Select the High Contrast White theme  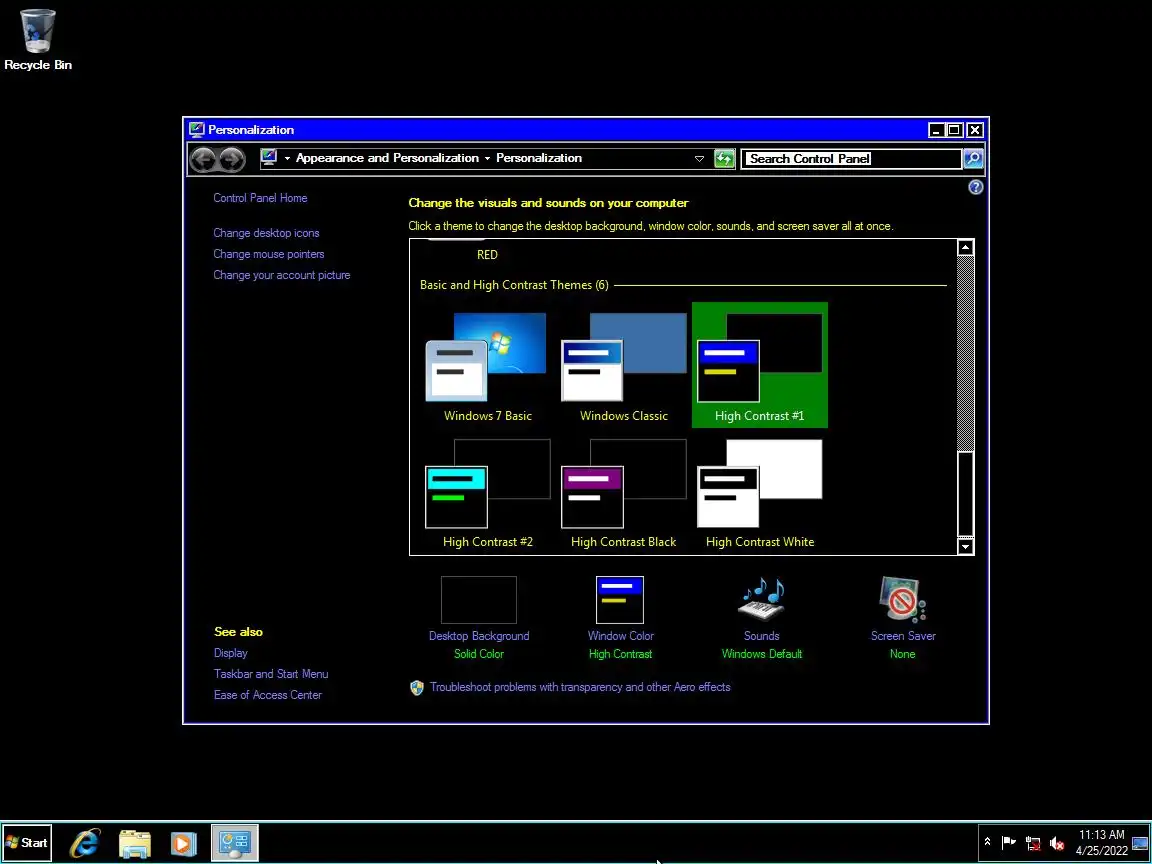760,492
